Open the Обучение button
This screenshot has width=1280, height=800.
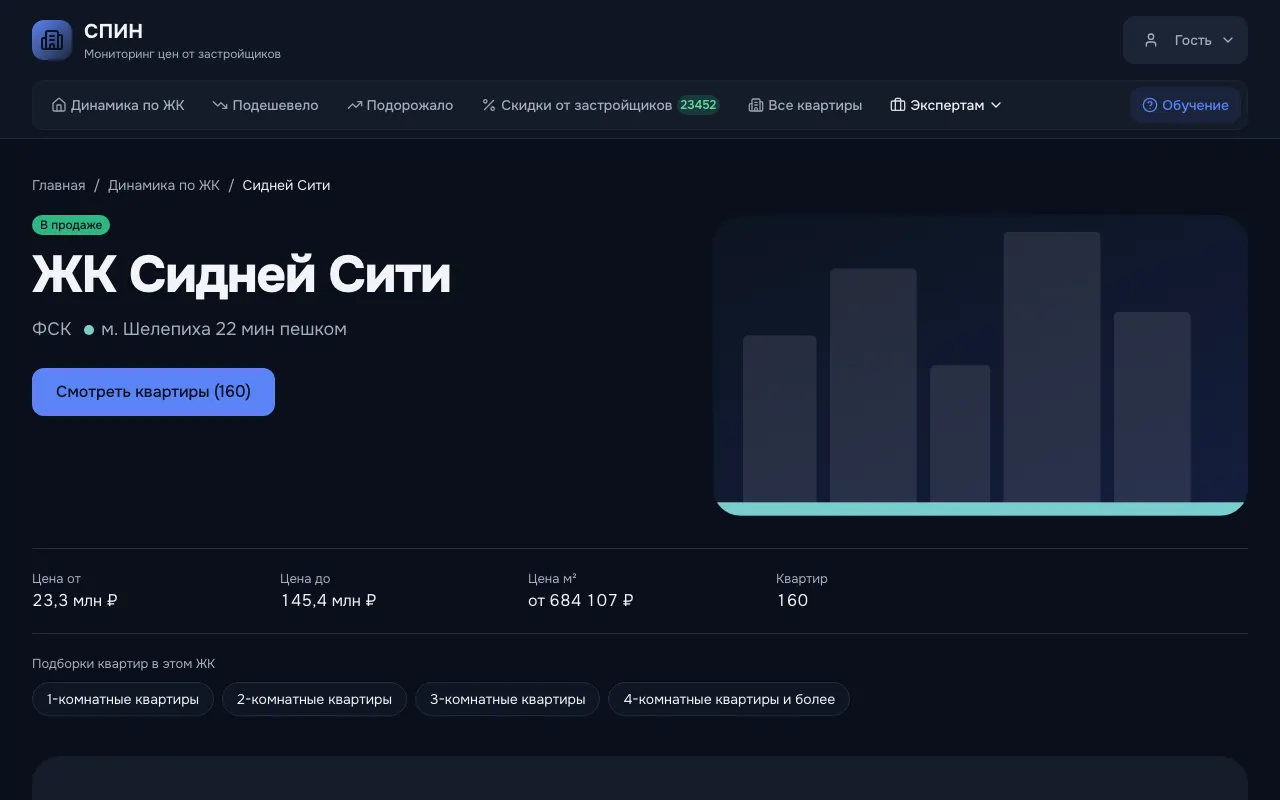tap(1186, 105)
